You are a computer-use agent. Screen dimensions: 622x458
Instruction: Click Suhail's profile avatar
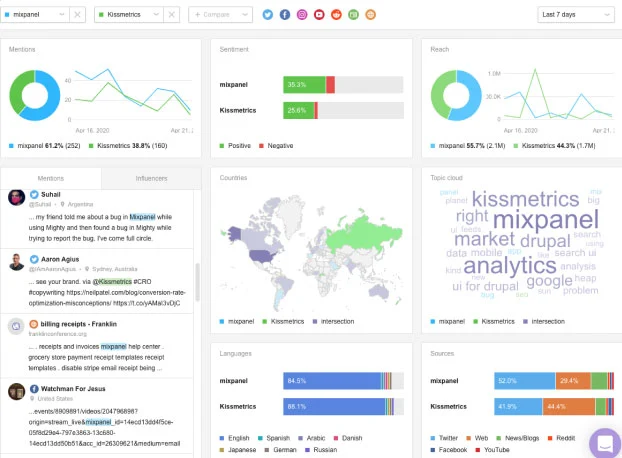pyautogui.click(x=16, y=197)
